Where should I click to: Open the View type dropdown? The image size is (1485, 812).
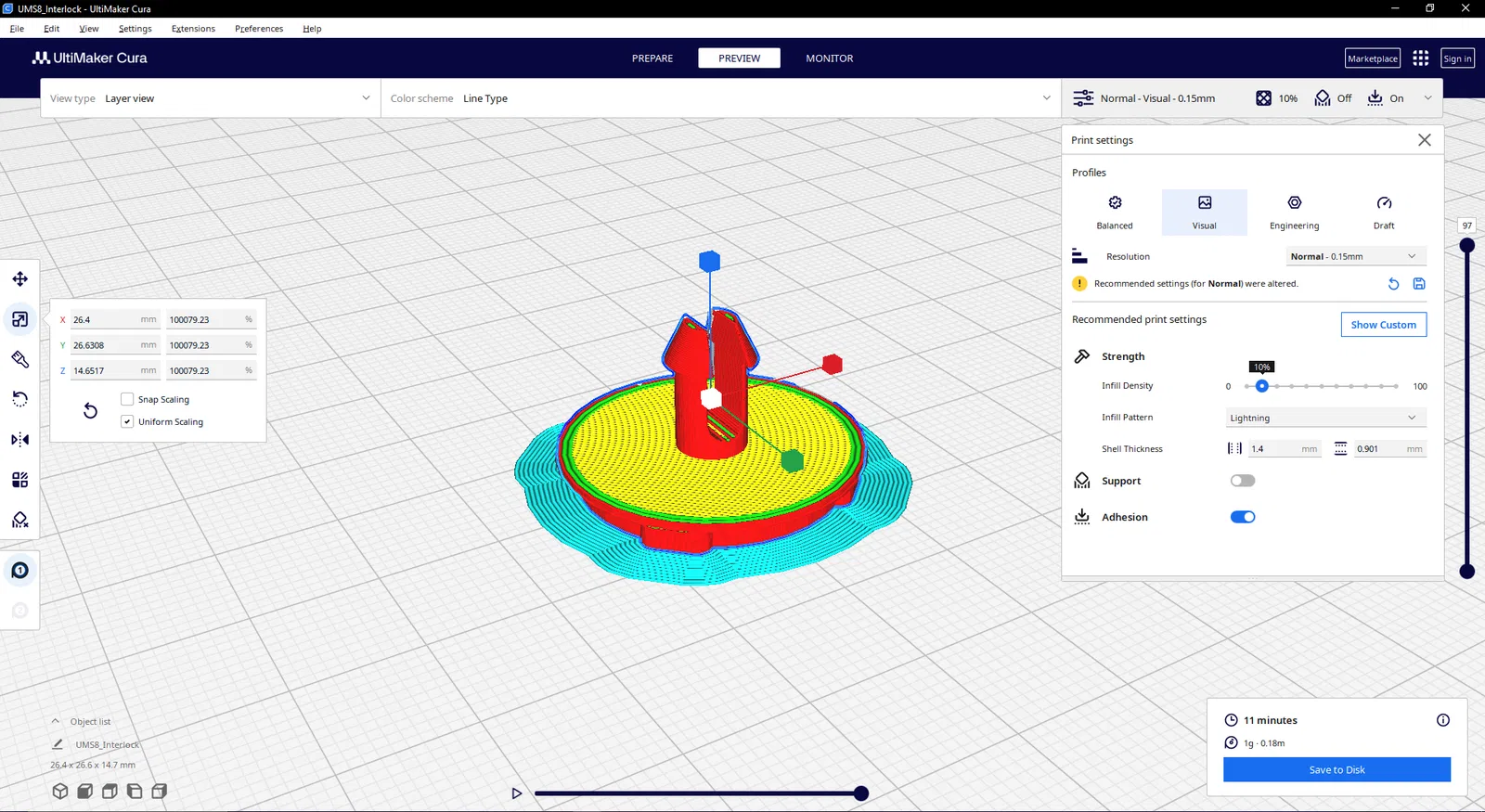(211, 98)
